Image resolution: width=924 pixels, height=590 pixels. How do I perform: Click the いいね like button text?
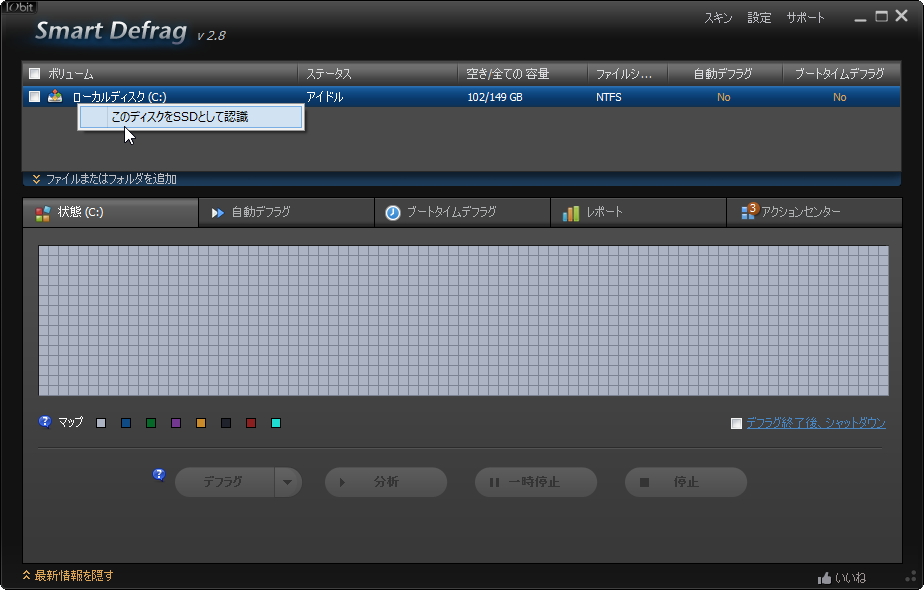[850, 578]
